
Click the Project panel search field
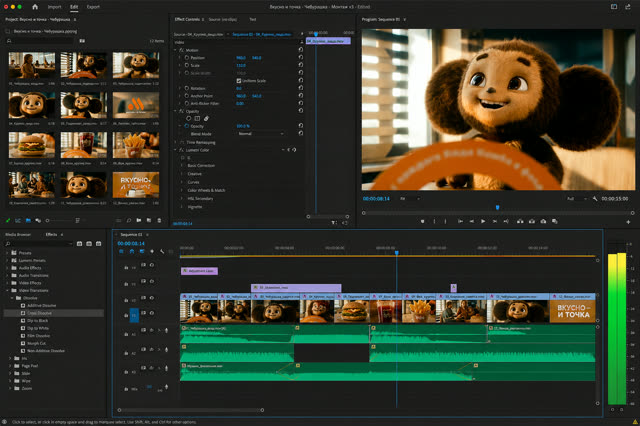click(x=40, y=41)
